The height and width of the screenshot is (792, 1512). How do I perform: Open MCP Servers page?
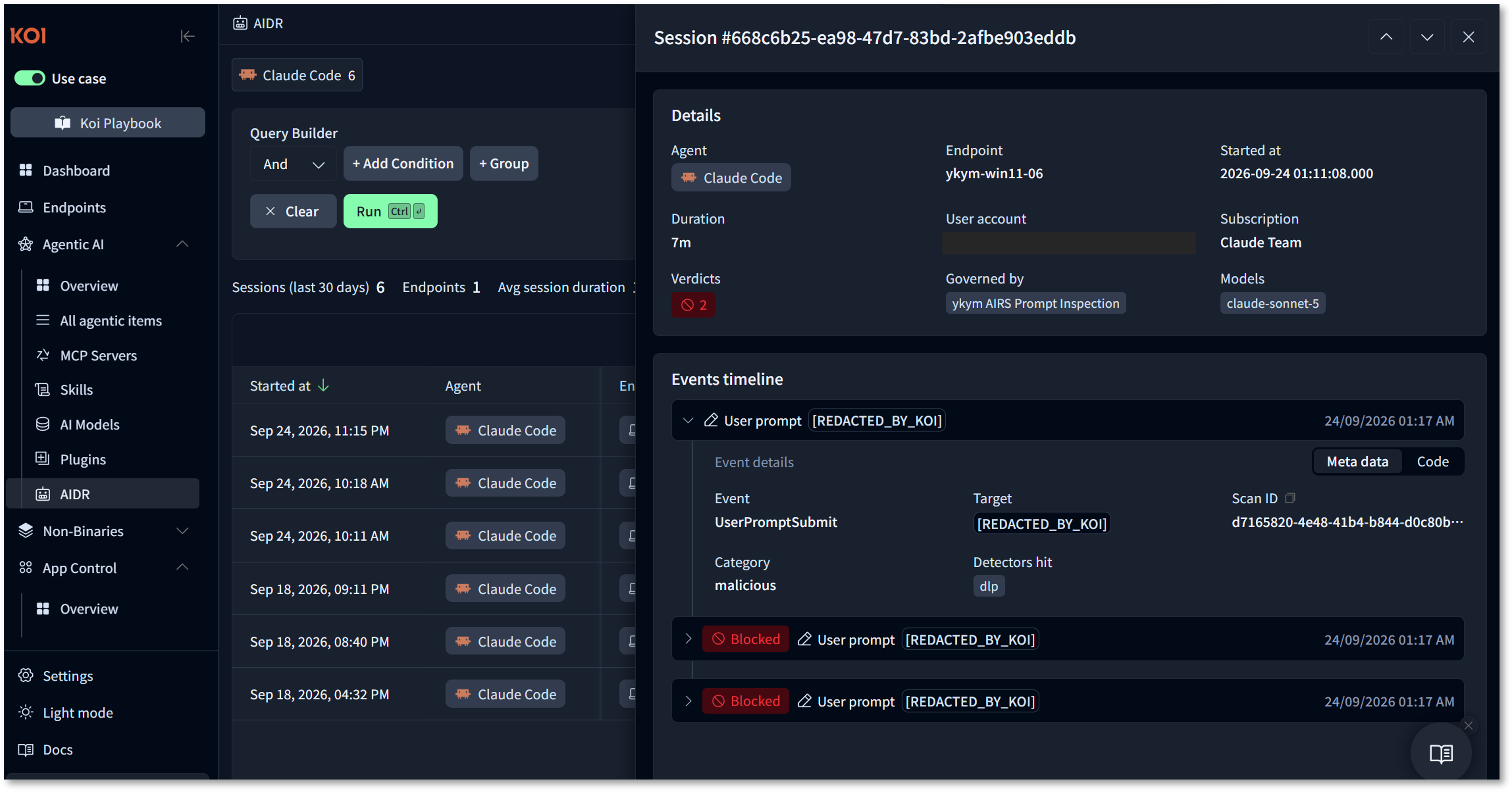tap(98, 355)
